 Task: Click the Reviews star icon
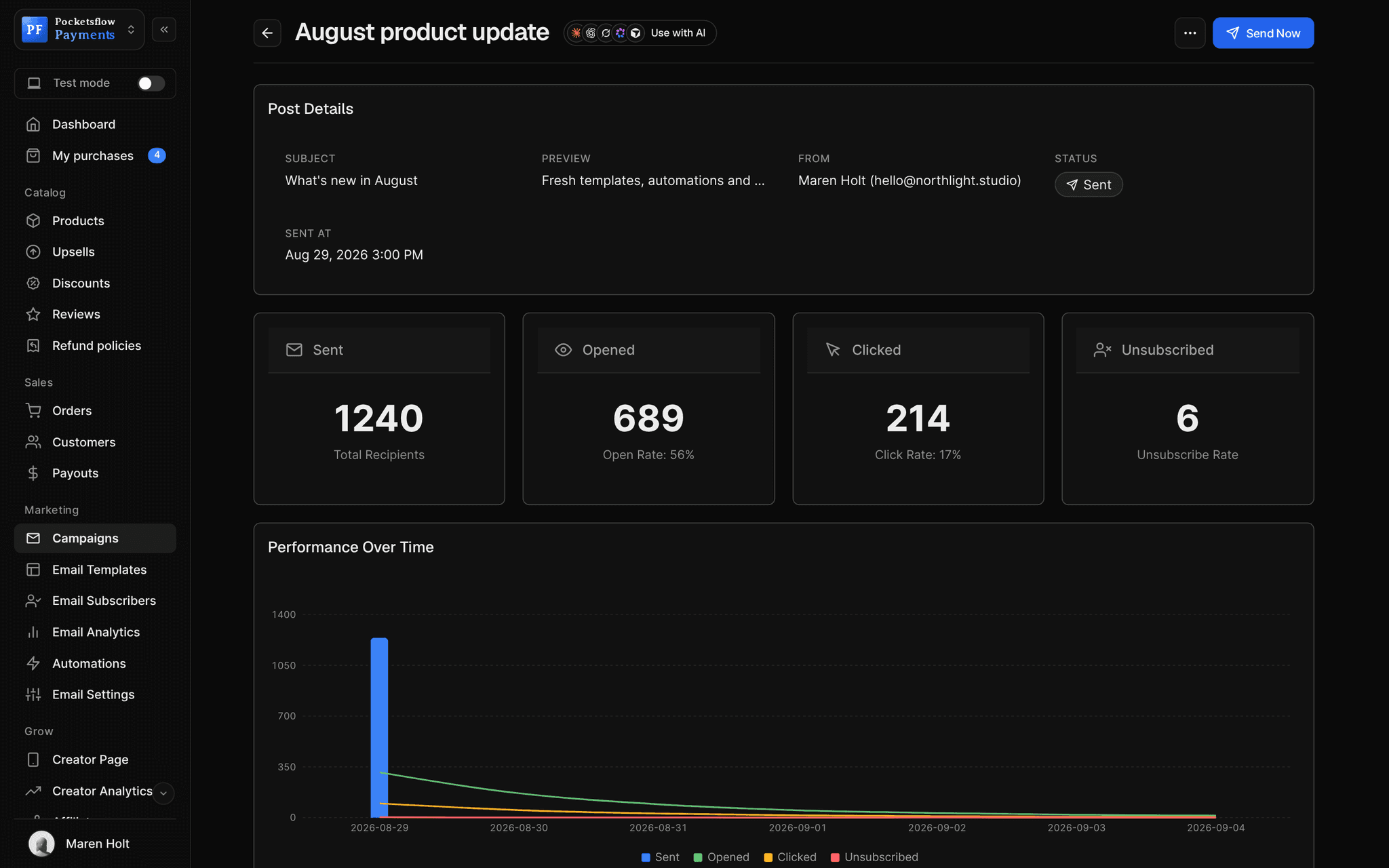tap(33, 314)
